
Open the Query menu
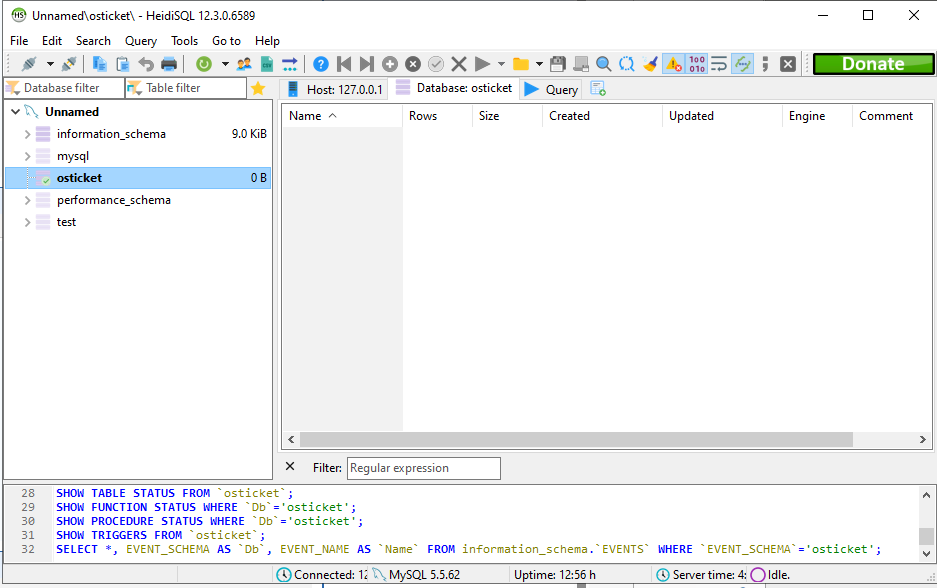point(141,41)
